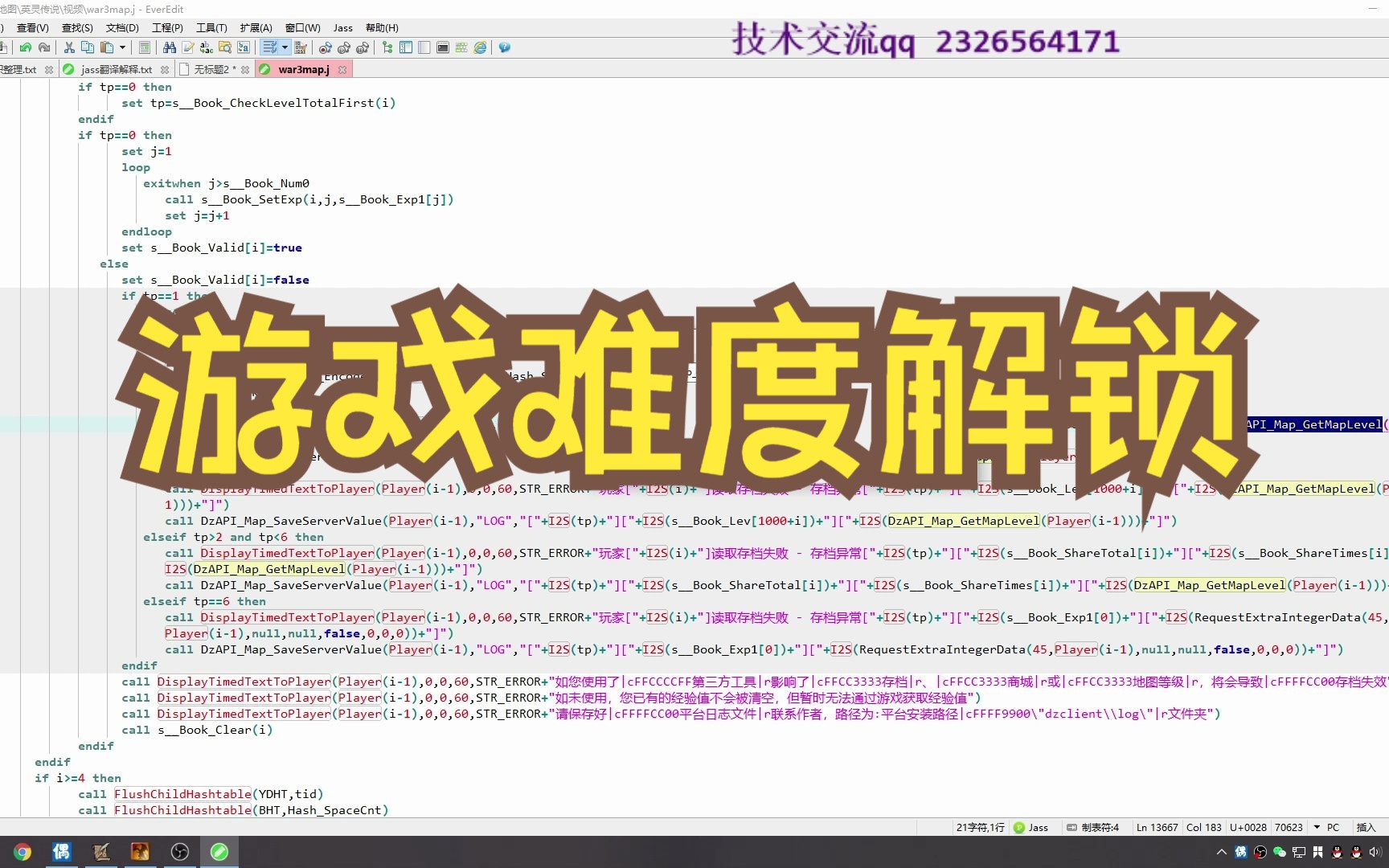
Task: Select the war3map.j tab
Action: pyautogui.click(x=303, y=70)
